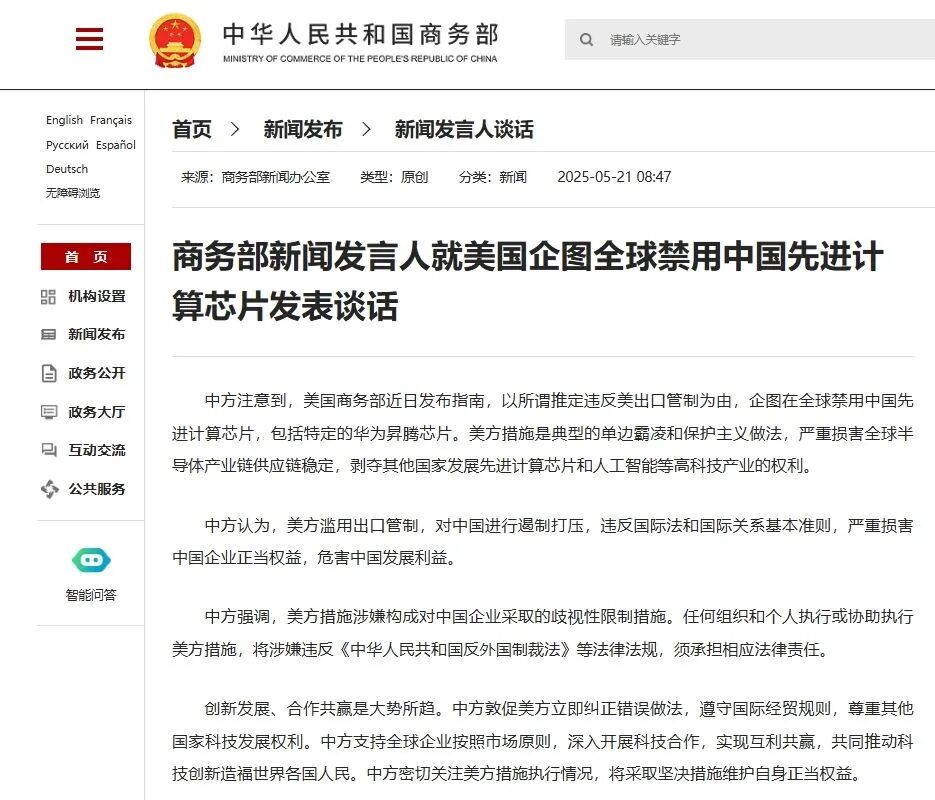Screen dimensions: 935x800
Task: Switch the site language to Français
Action: coord(110,120)
